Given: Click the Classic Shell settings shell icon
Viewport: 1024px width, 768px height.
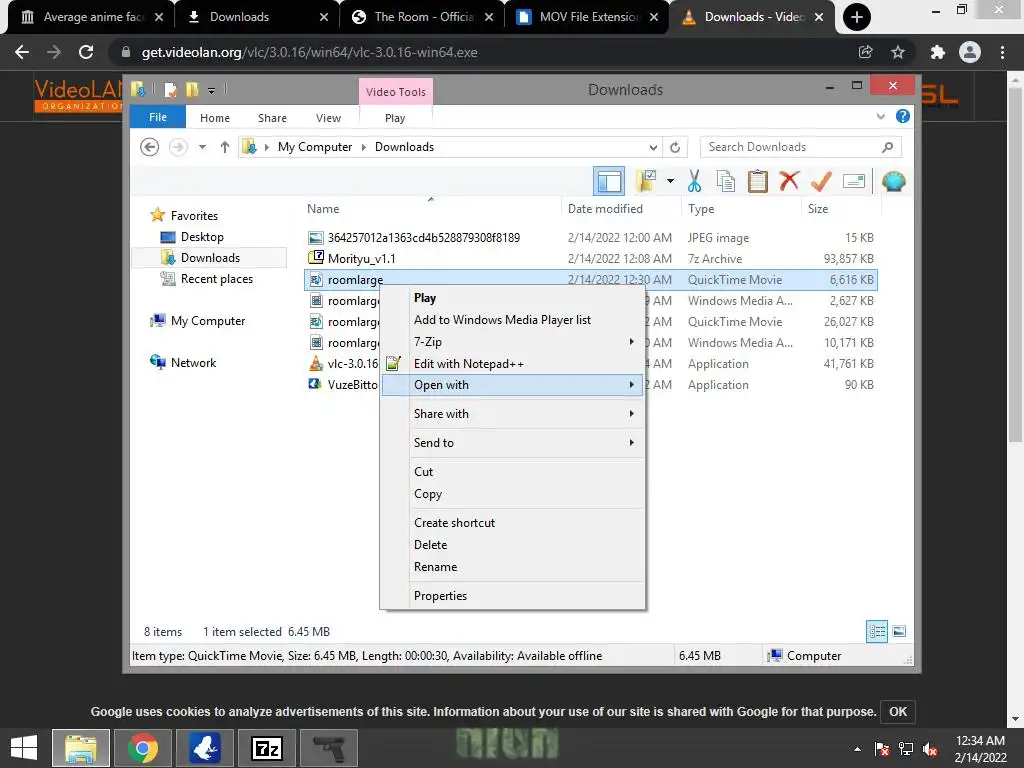Looking at the screenshot, I should click(893, 181).
